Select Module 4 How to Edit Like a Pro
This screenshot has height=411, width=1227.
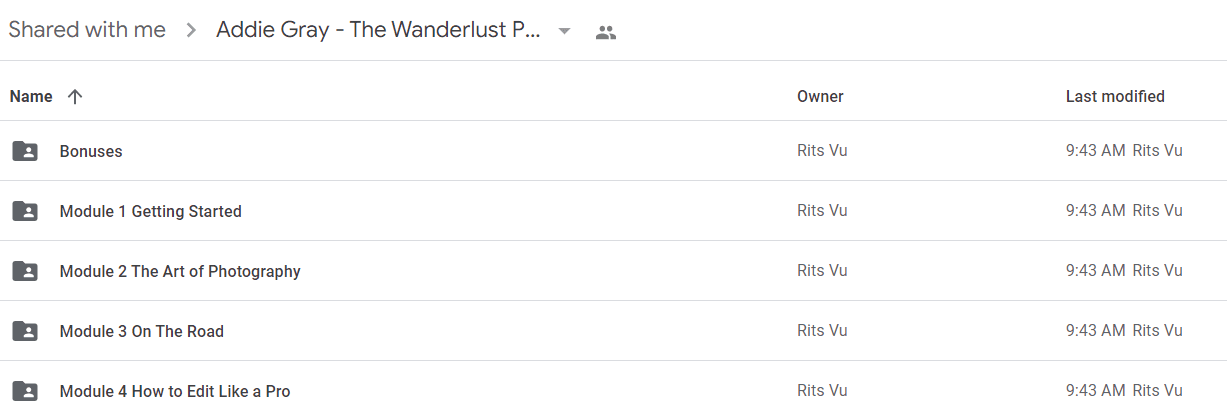coord(613,387)
